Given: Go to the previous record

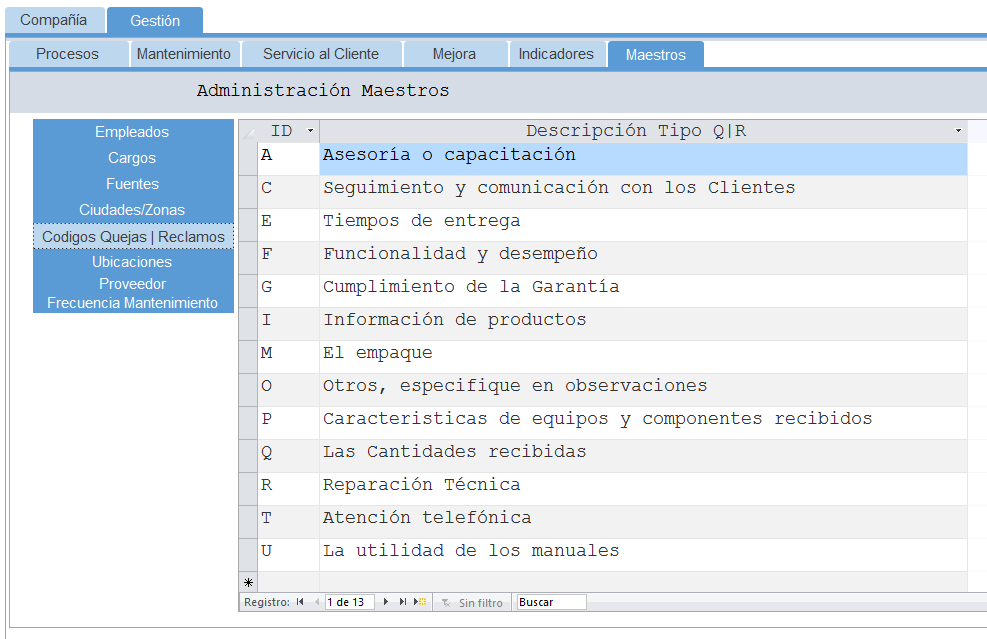Looking at the screenshot, I should click(317, 602).
